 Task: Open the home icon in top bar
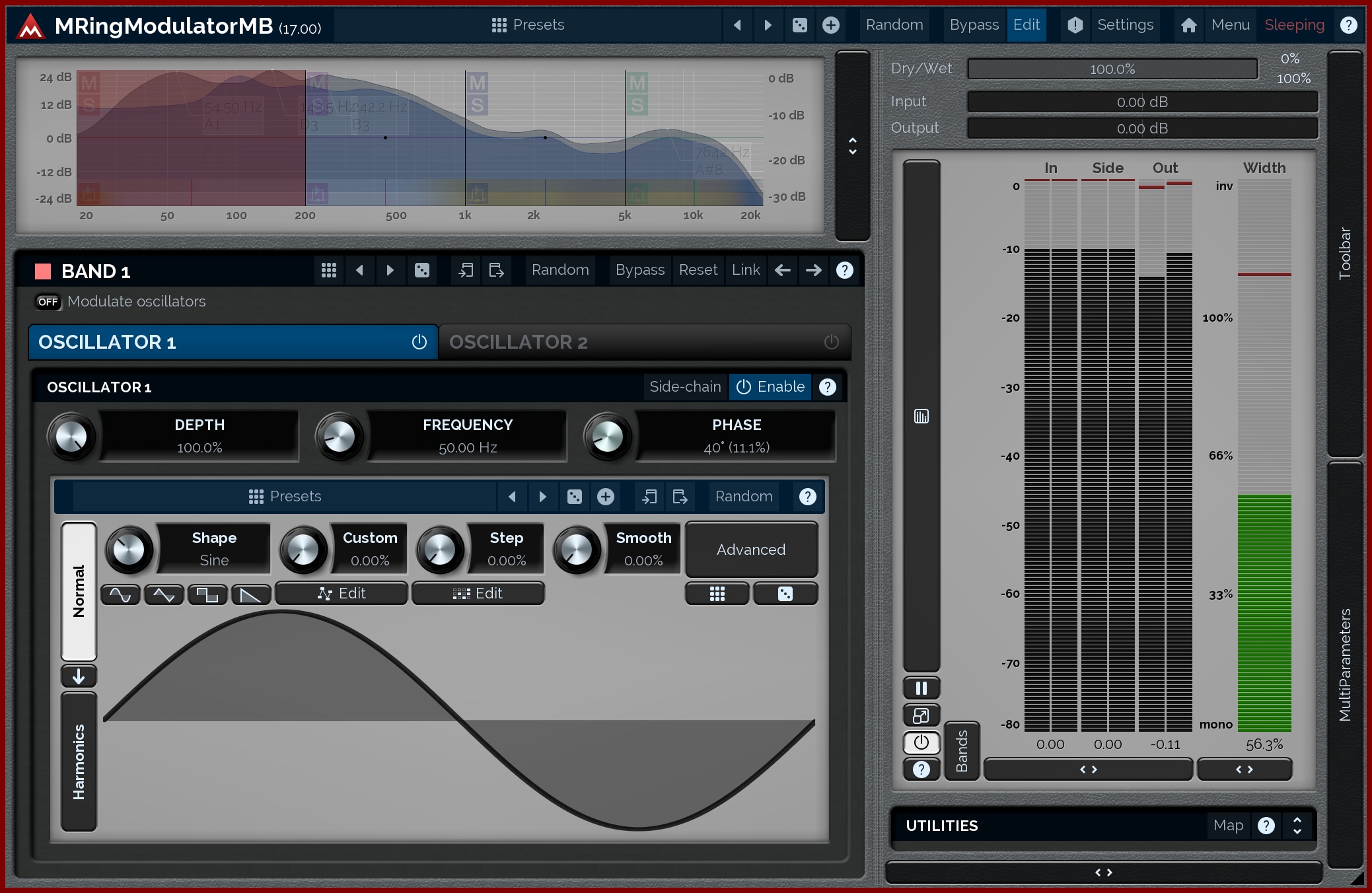point(1188,25)
